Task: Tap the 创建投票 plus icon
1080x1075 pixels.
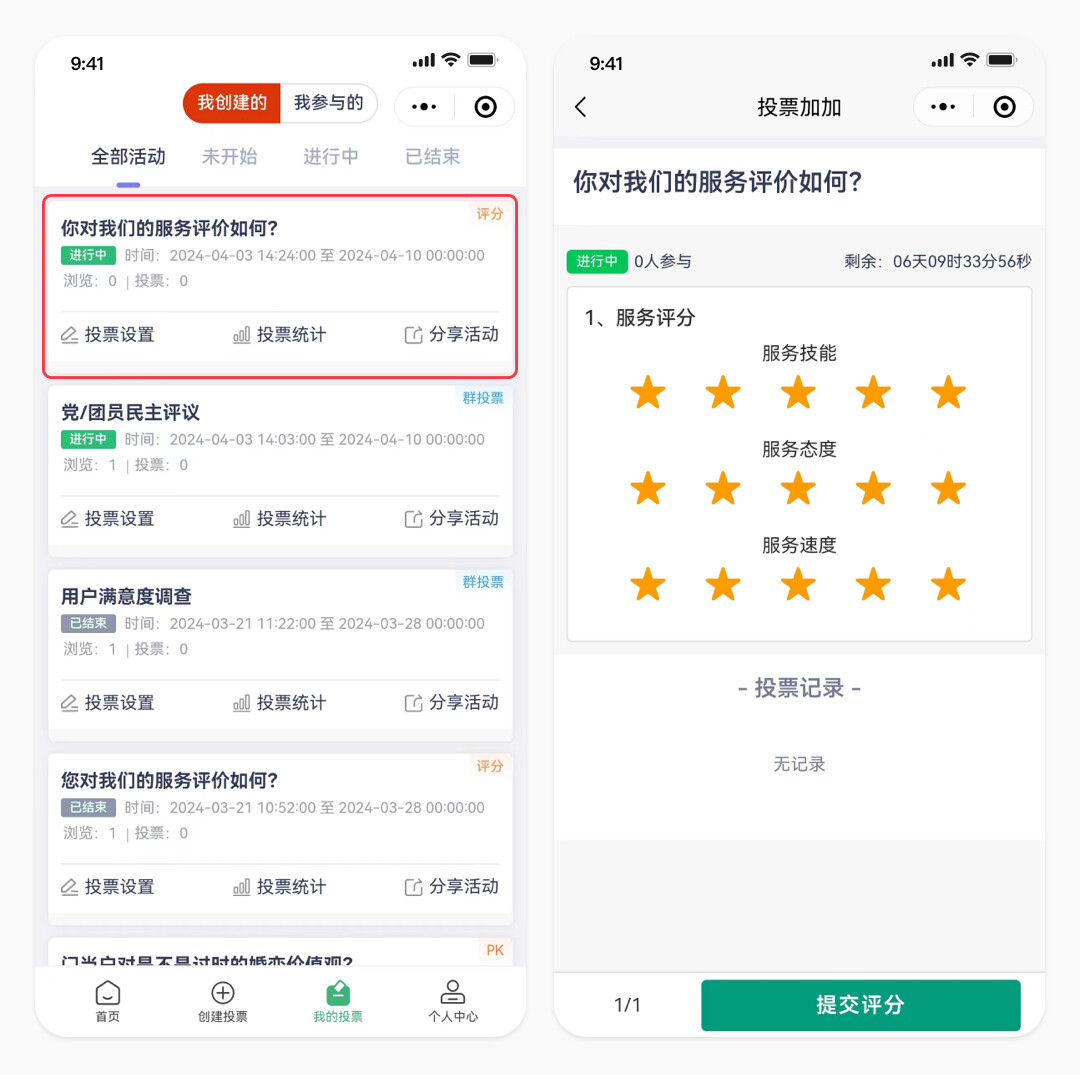Action: tap(222, 993)
